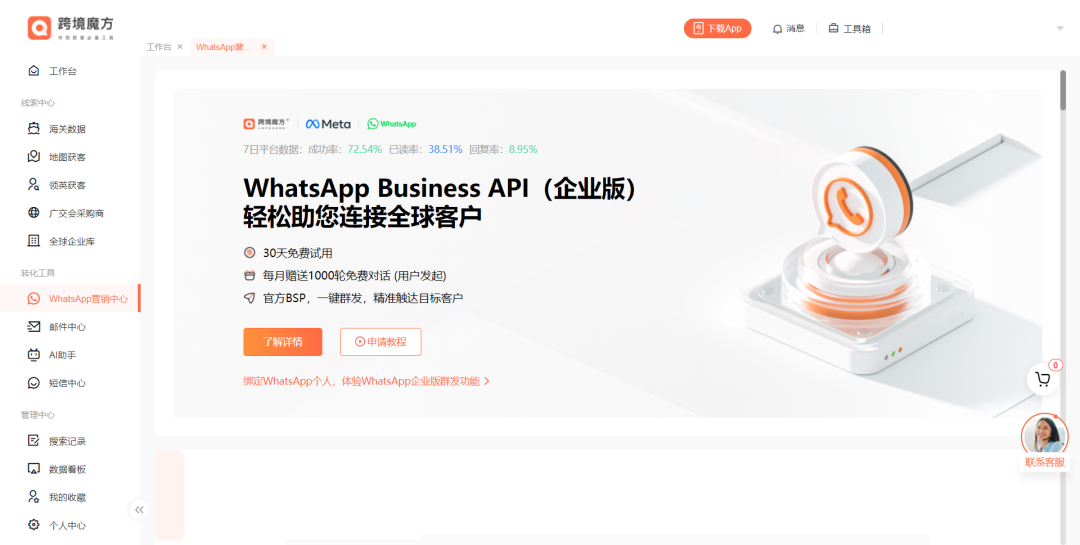This screenshot has height=545, width=1080.
Task: Open the account dropdown arrow at top right
Action: click(x=1060, y=28)
